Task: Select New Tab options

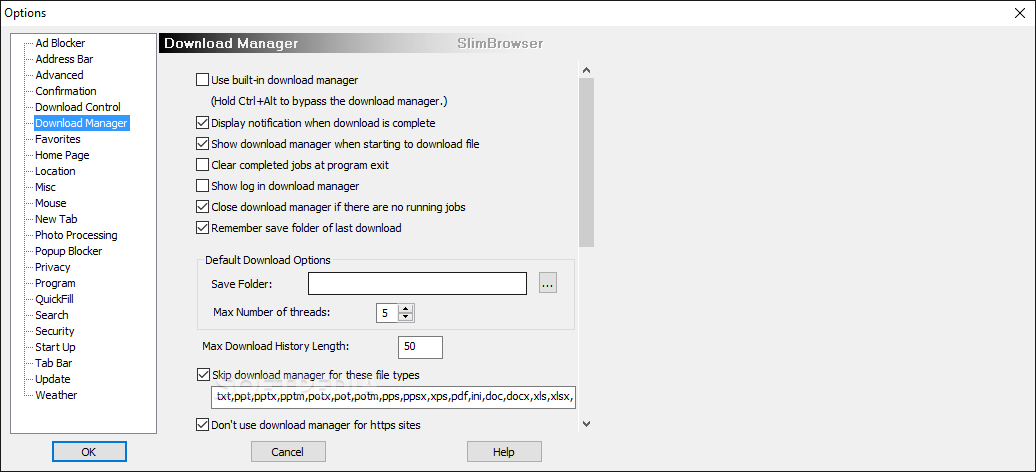Action: (x=56, y=219)
